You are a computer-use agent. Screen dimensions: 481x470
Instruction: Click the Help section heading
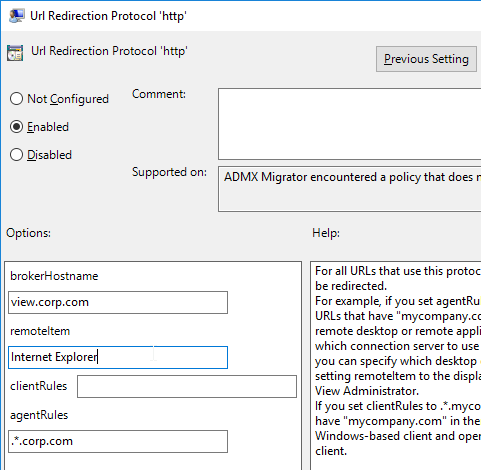click(x=326, y=233)
